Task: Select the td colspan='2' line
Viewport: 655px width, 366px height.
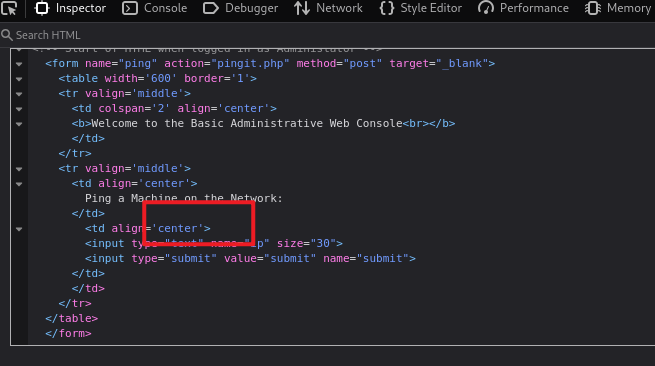Action: point(174,109)
